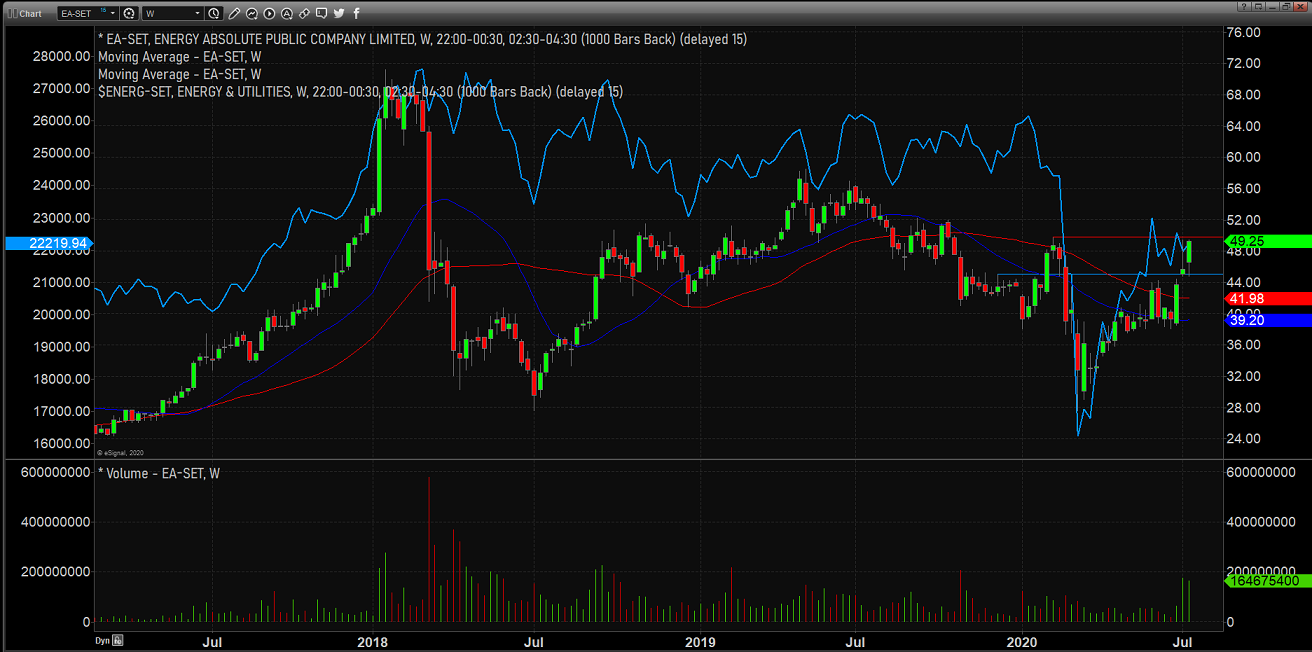Click the 16000.00 left axis label
The image size is (1312, 652).
coord(63,443)
